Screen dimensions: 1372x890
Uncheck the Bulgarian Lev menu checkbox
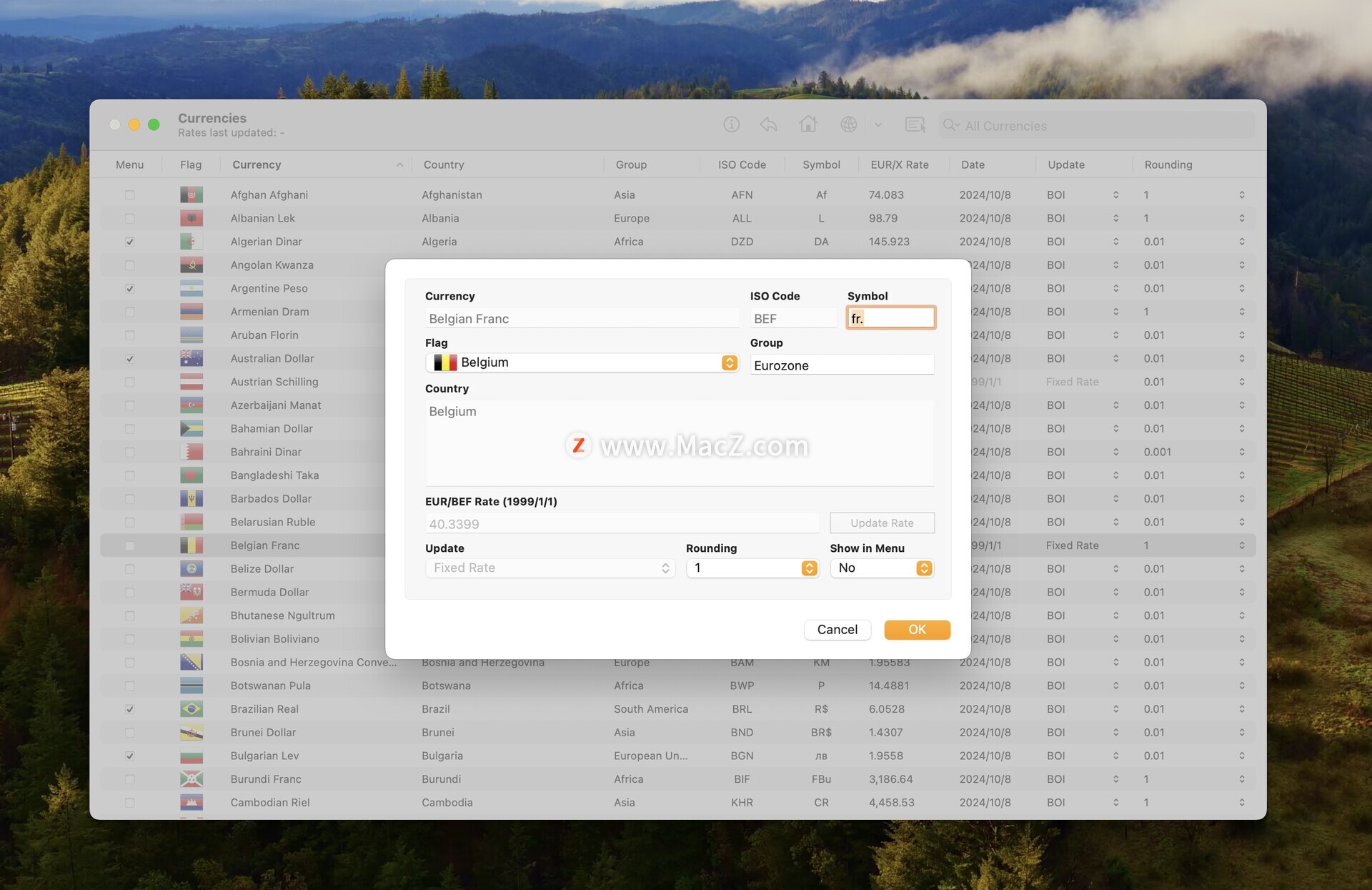129,756
